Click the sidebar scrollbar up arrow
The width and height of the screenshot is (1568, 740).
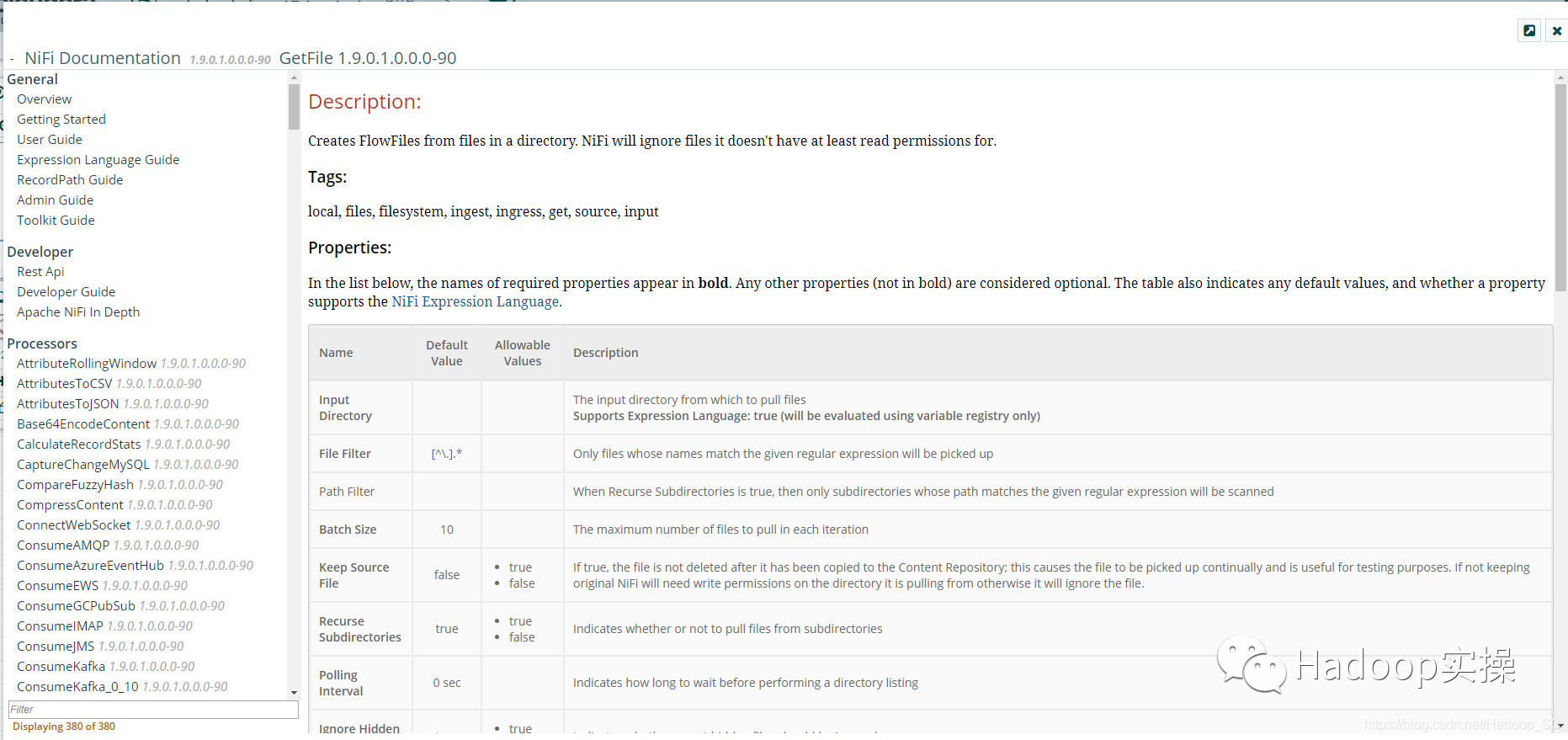294,77
